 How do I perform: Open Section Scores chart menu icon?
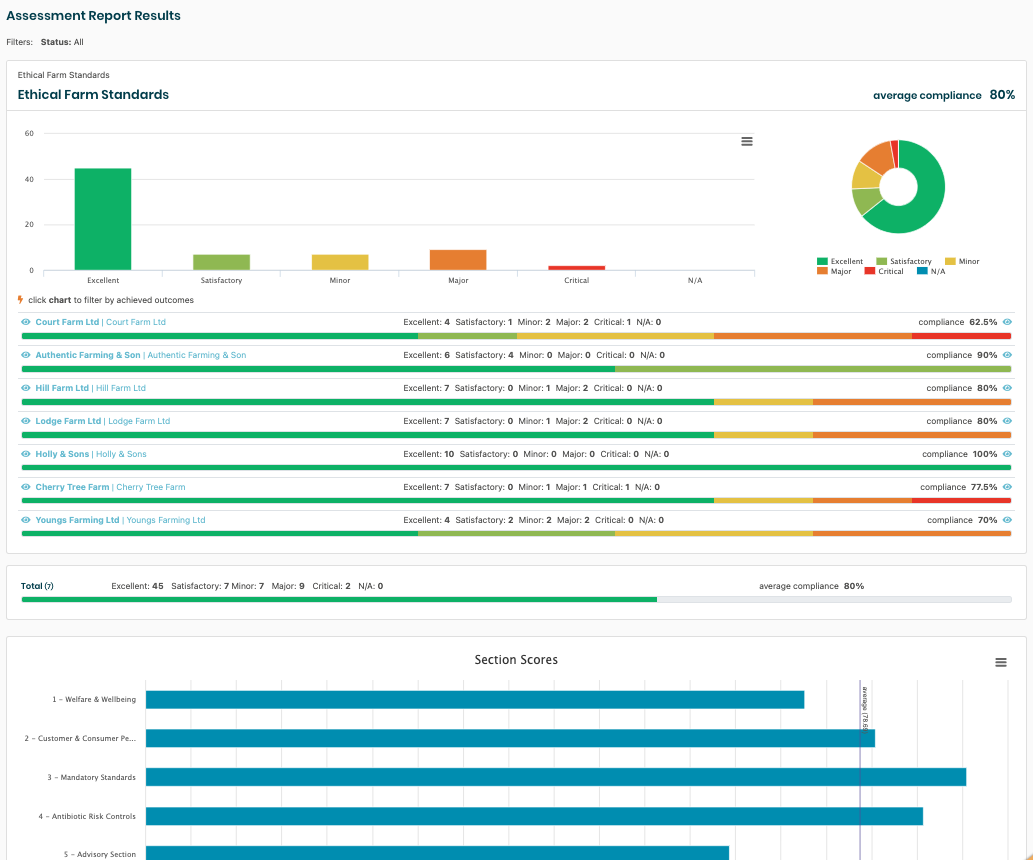coord(1000,662)
